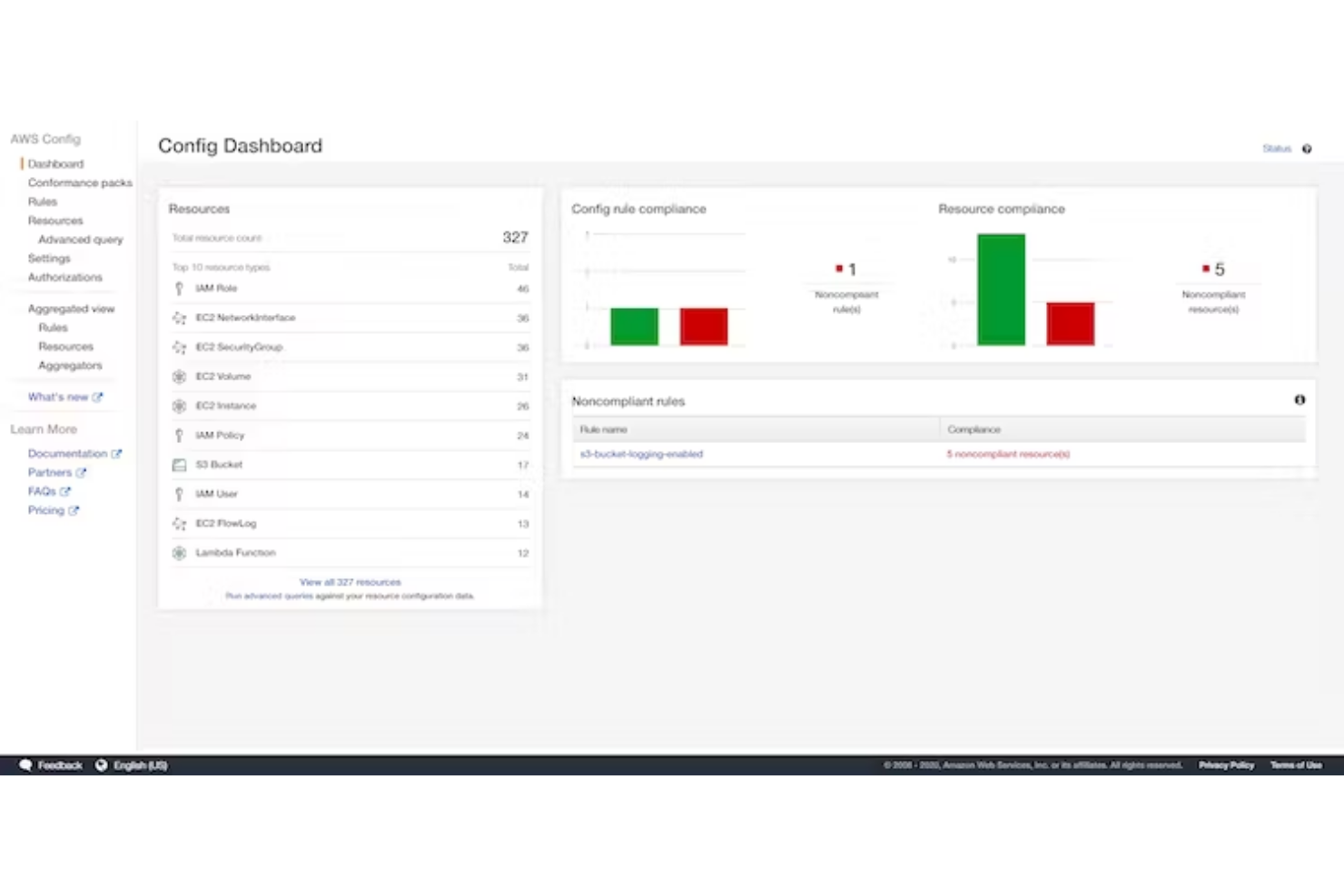Navigate to Settings in the sidebar

click(x=50, y=258)
